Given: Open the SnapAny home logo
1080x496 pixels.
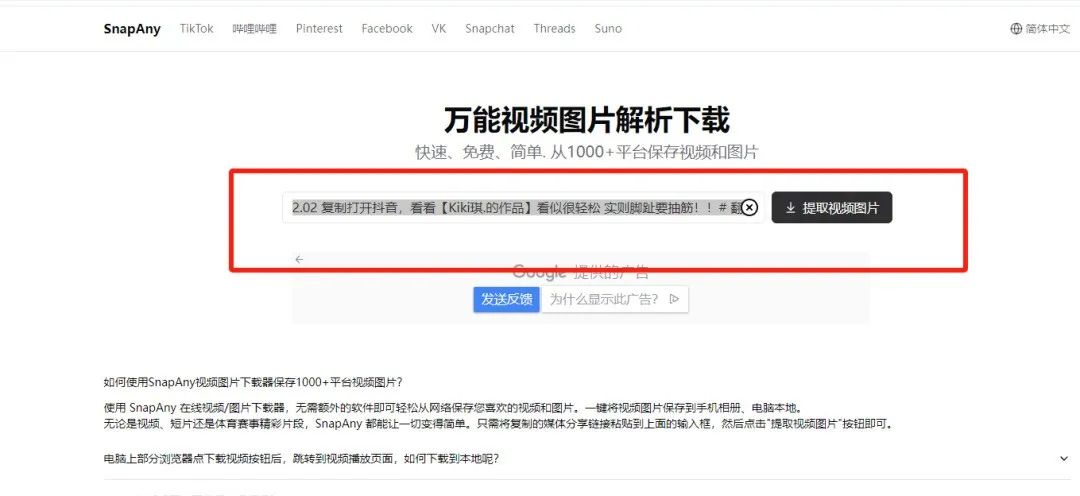Looking at the screenshot, I should (132, 29).
